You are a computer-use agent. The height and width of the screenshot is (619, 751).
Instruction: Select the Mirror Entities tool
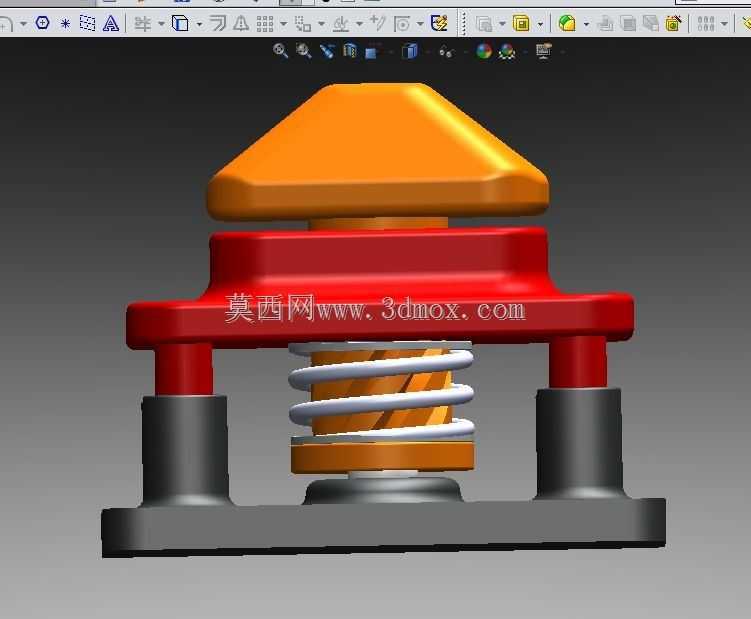click(241, 23)
